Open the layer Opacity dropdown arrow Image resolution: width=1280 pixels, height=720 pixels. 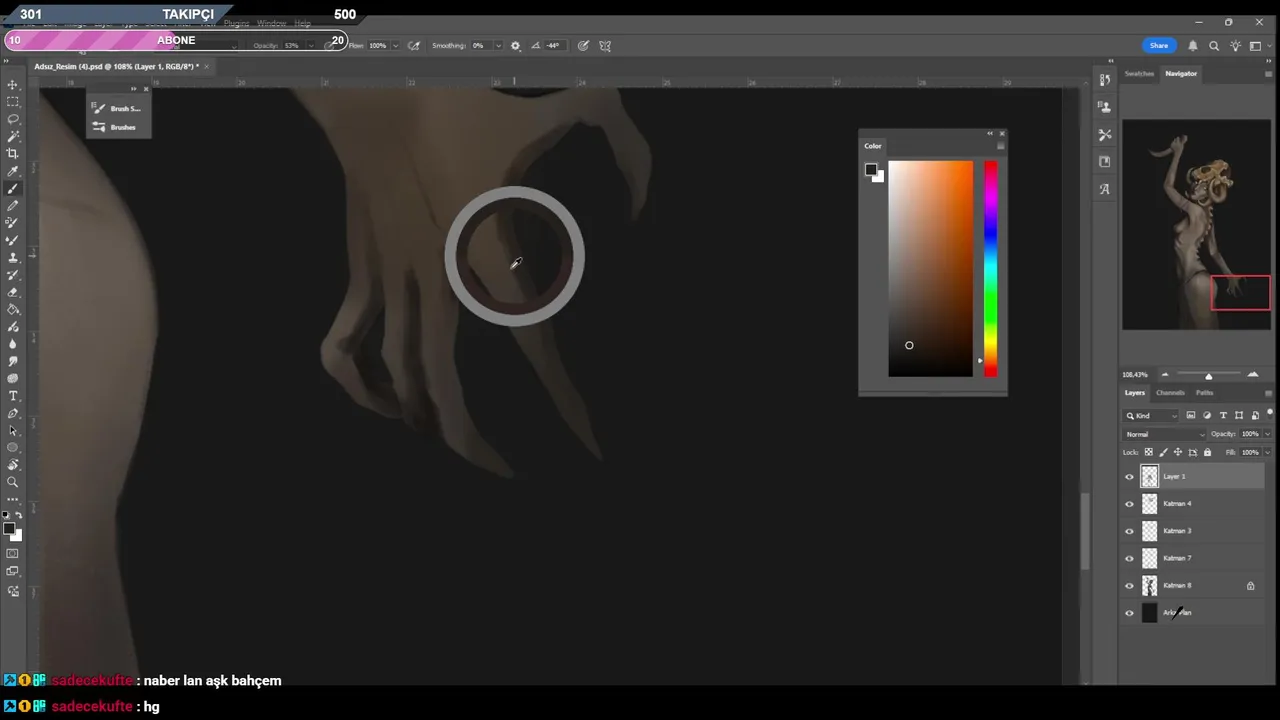pos(1267,434)
